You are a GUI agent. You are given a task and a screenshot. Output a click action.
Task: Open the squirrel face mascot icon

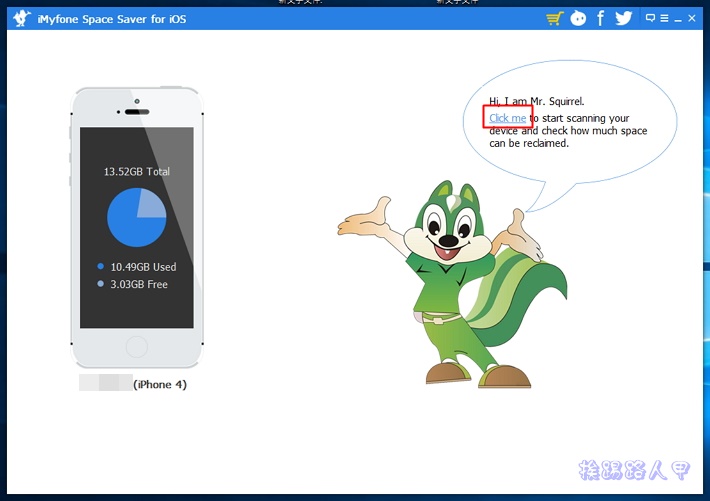(578, 18)
